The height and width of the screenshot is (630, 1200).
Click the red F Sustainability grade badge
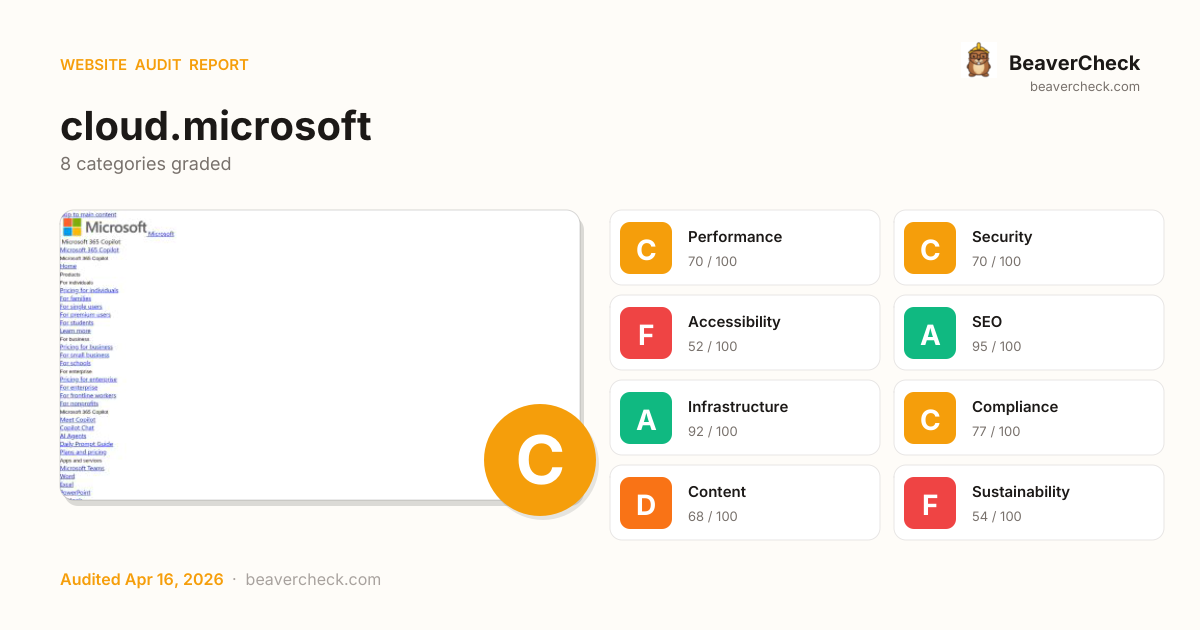point(930,503)
